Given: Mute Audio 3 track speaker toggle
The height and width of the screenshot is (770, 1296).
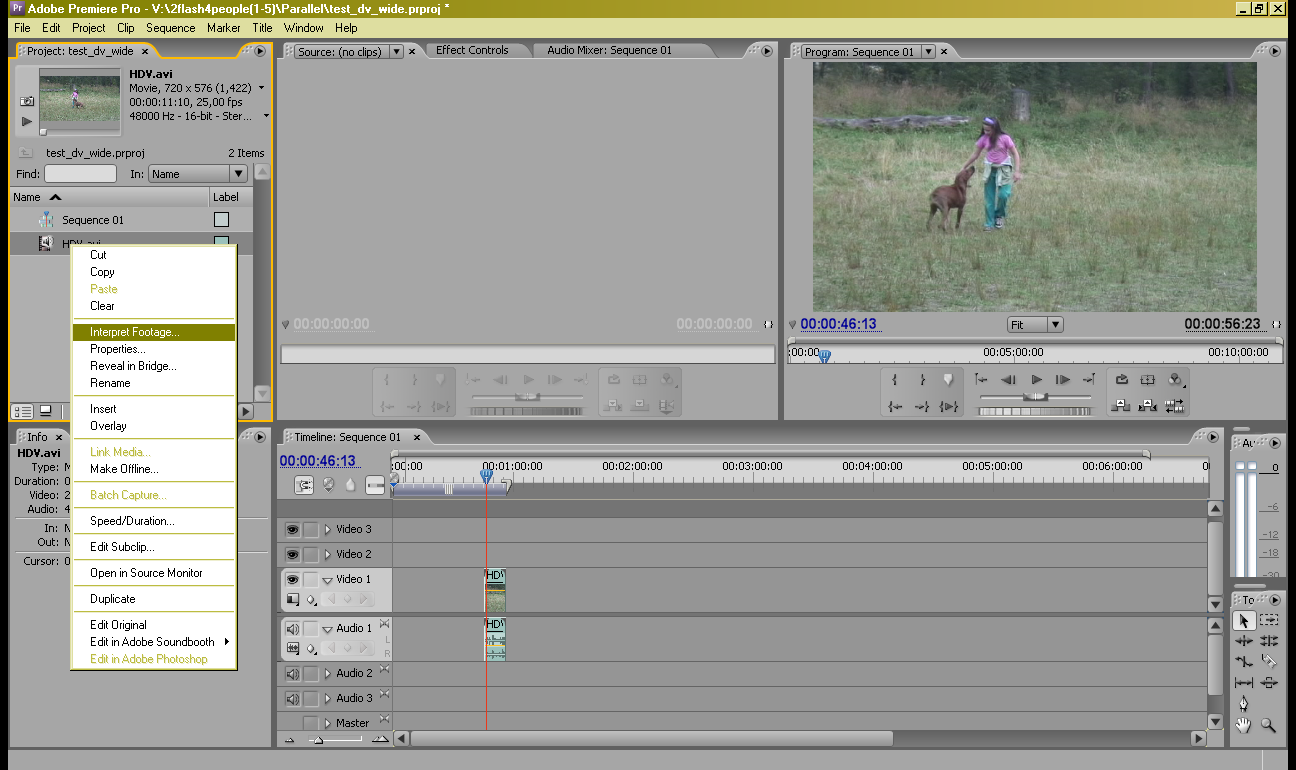Looking at the screenshot, I should pyautogui.click(x=293, y=699).
